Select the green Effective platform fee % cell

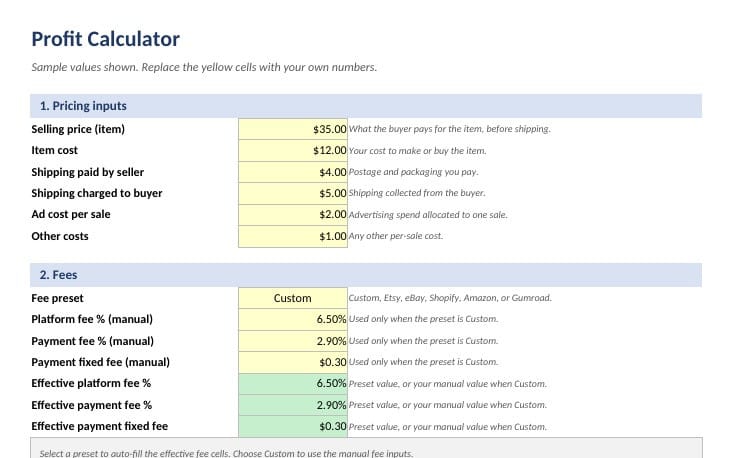[293, 383]
